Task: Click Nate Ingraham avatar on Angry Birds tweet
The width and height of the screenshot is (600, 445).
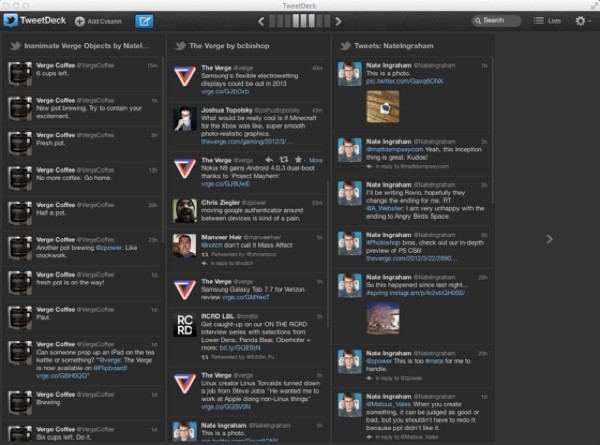Action: [349, 193]
